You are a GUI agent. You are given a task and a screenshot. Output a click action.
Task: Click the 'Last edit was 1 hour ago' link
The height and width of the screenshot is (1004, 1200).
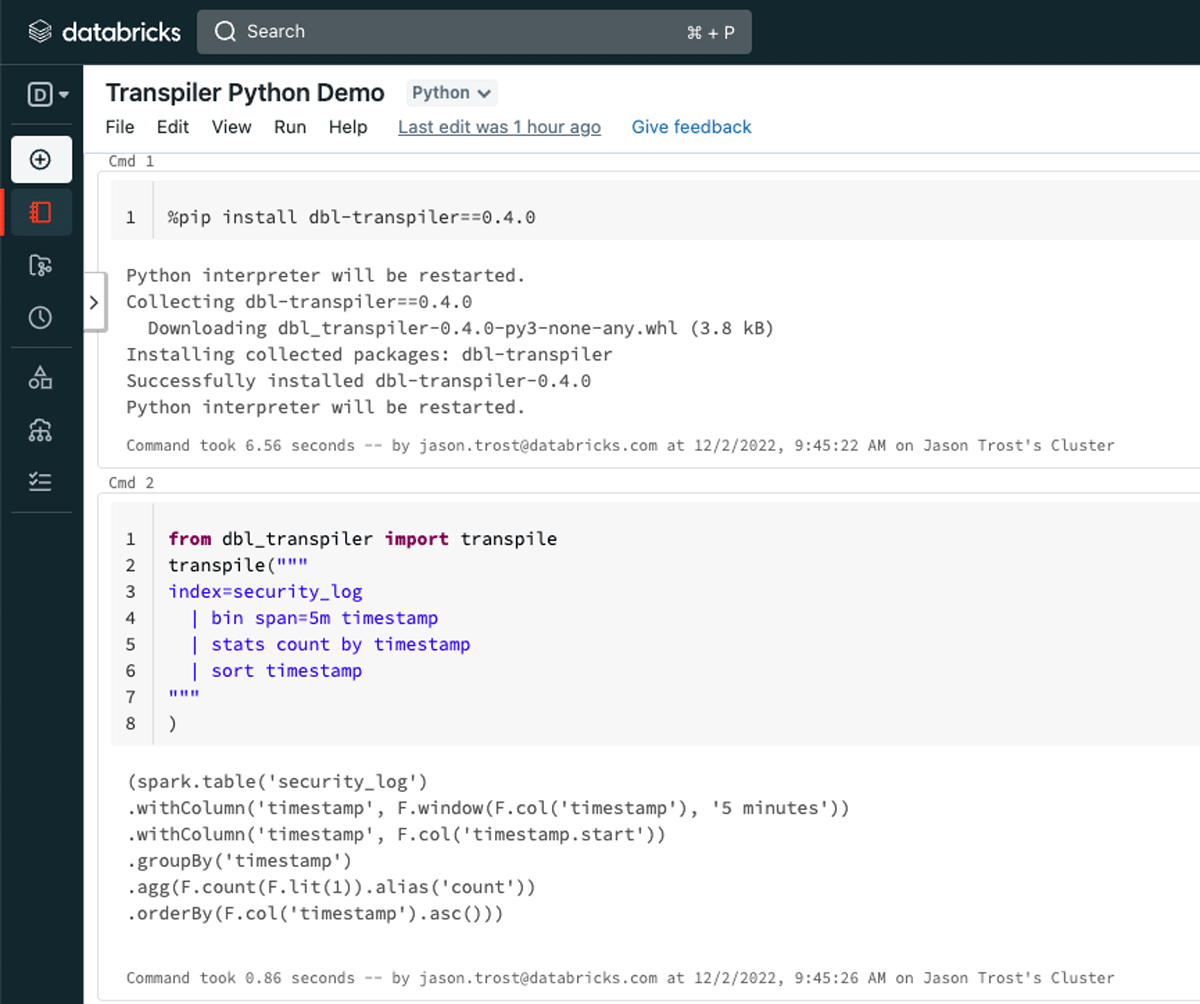[499, 127]
